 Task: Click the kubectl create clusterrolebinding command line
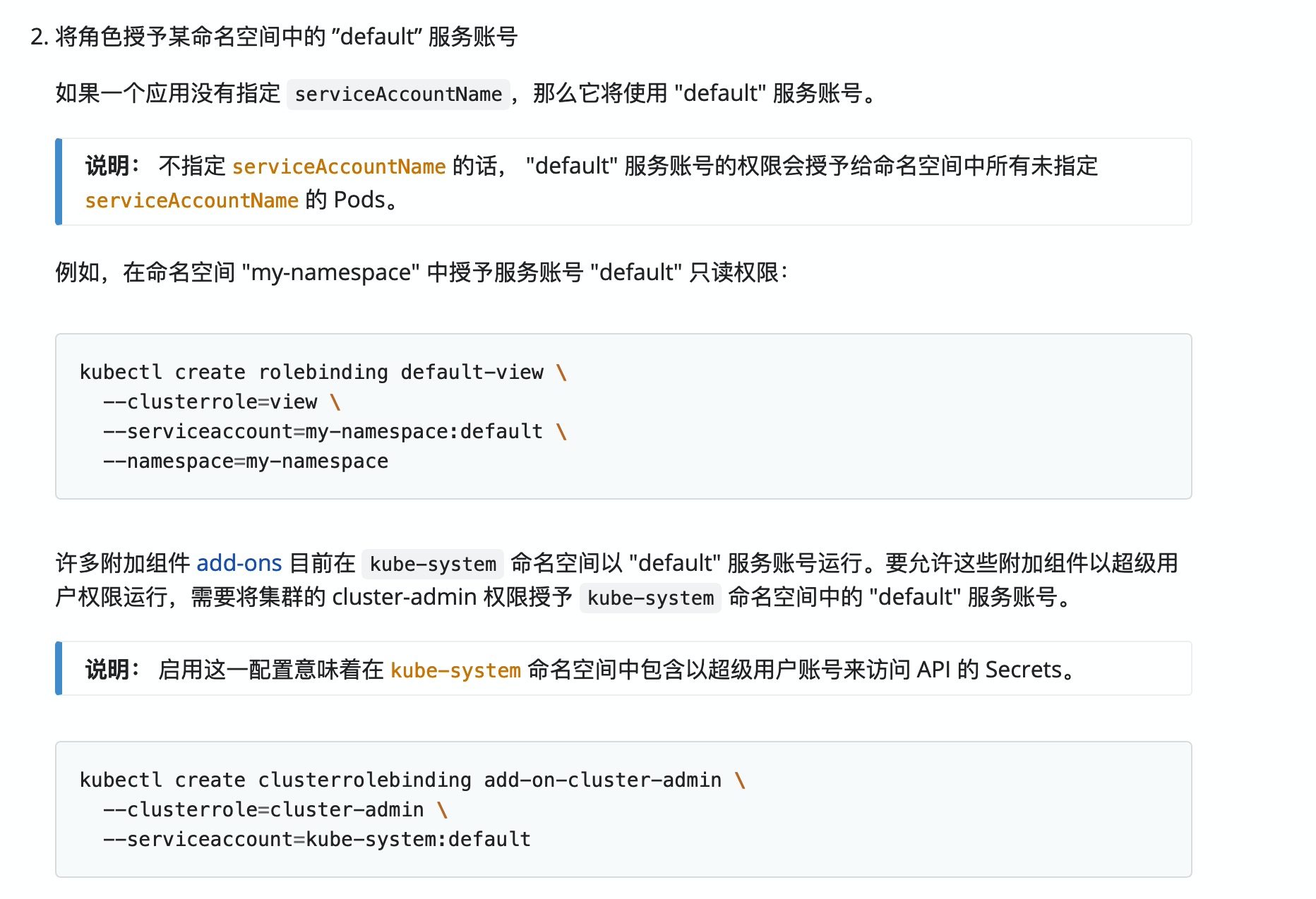pyautogui.click(x=413, y=780)
